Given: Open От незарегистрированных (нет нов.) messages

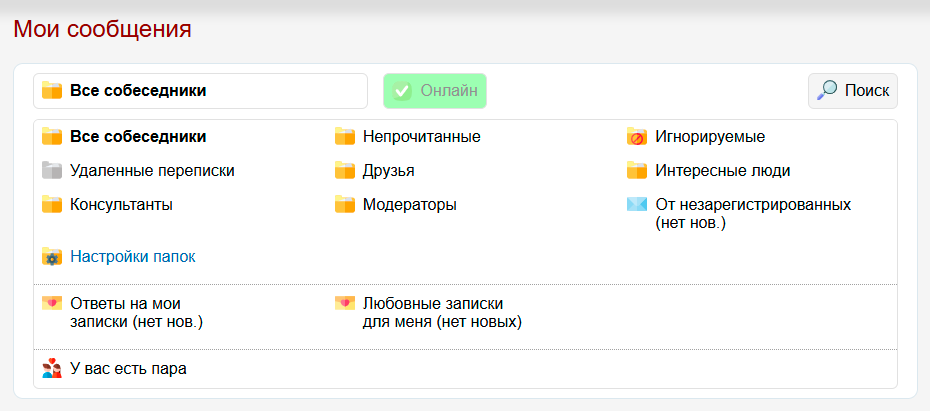Looking at the screenshot, I should [x=753, y=214].
